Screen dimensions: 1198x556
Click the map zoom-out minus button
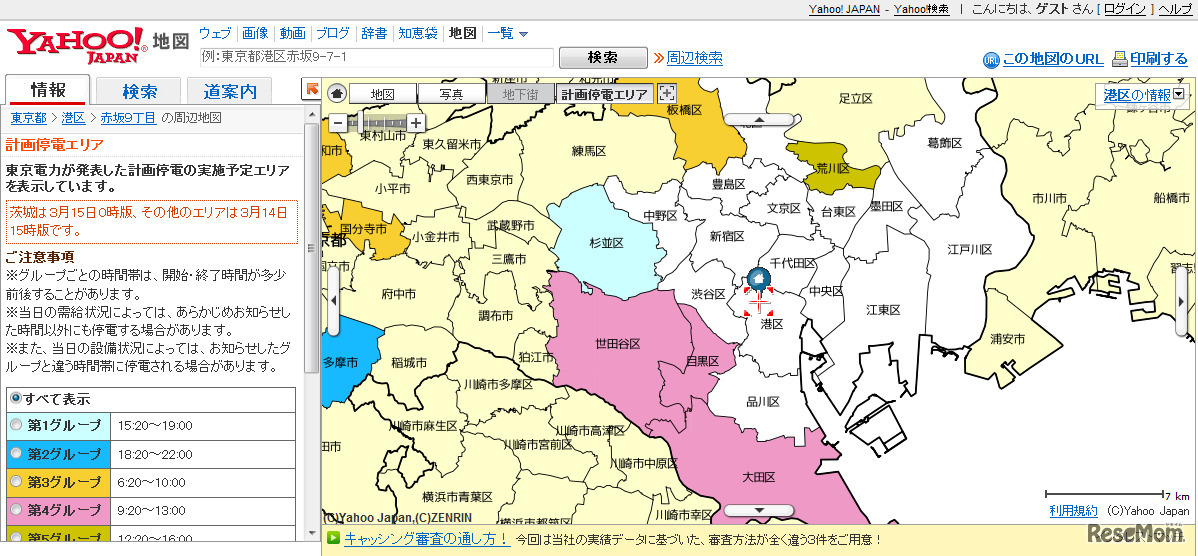338,122
